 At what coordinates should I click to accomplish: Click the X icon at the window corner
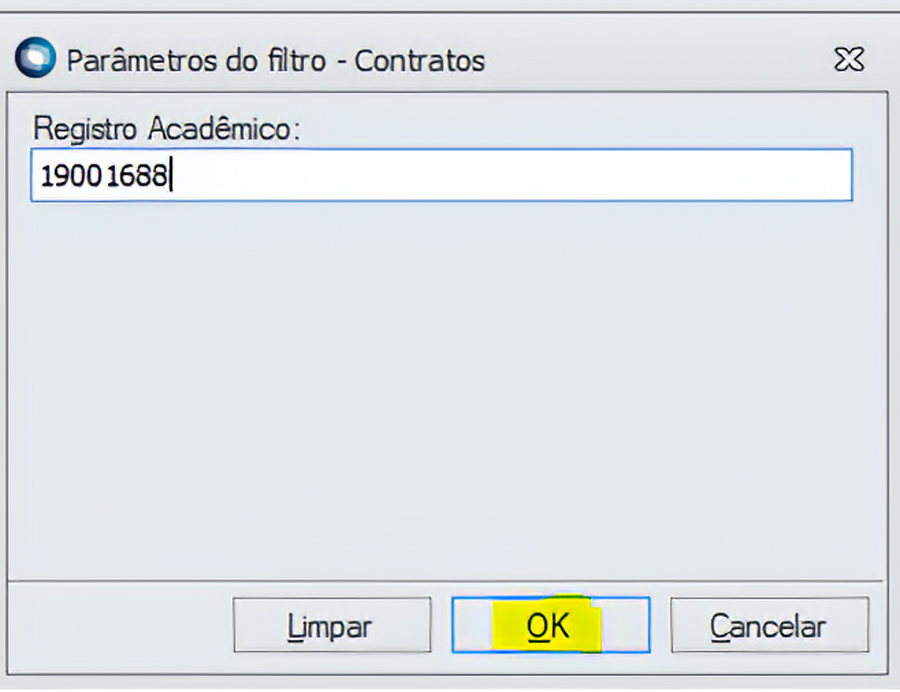[848, 60]
